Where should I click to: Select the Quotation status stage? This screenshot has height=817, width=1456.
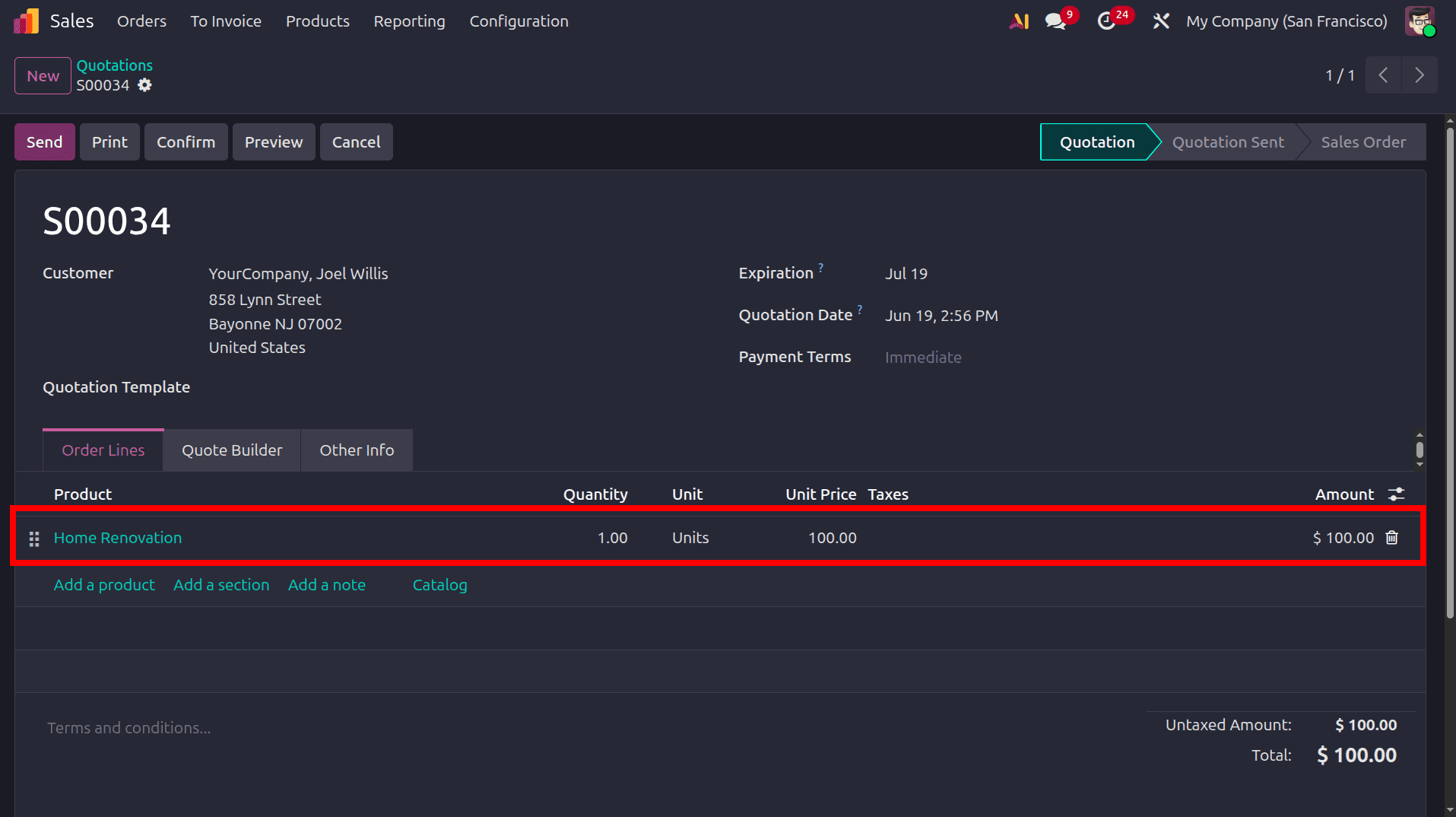click(x=1097, y=142)
